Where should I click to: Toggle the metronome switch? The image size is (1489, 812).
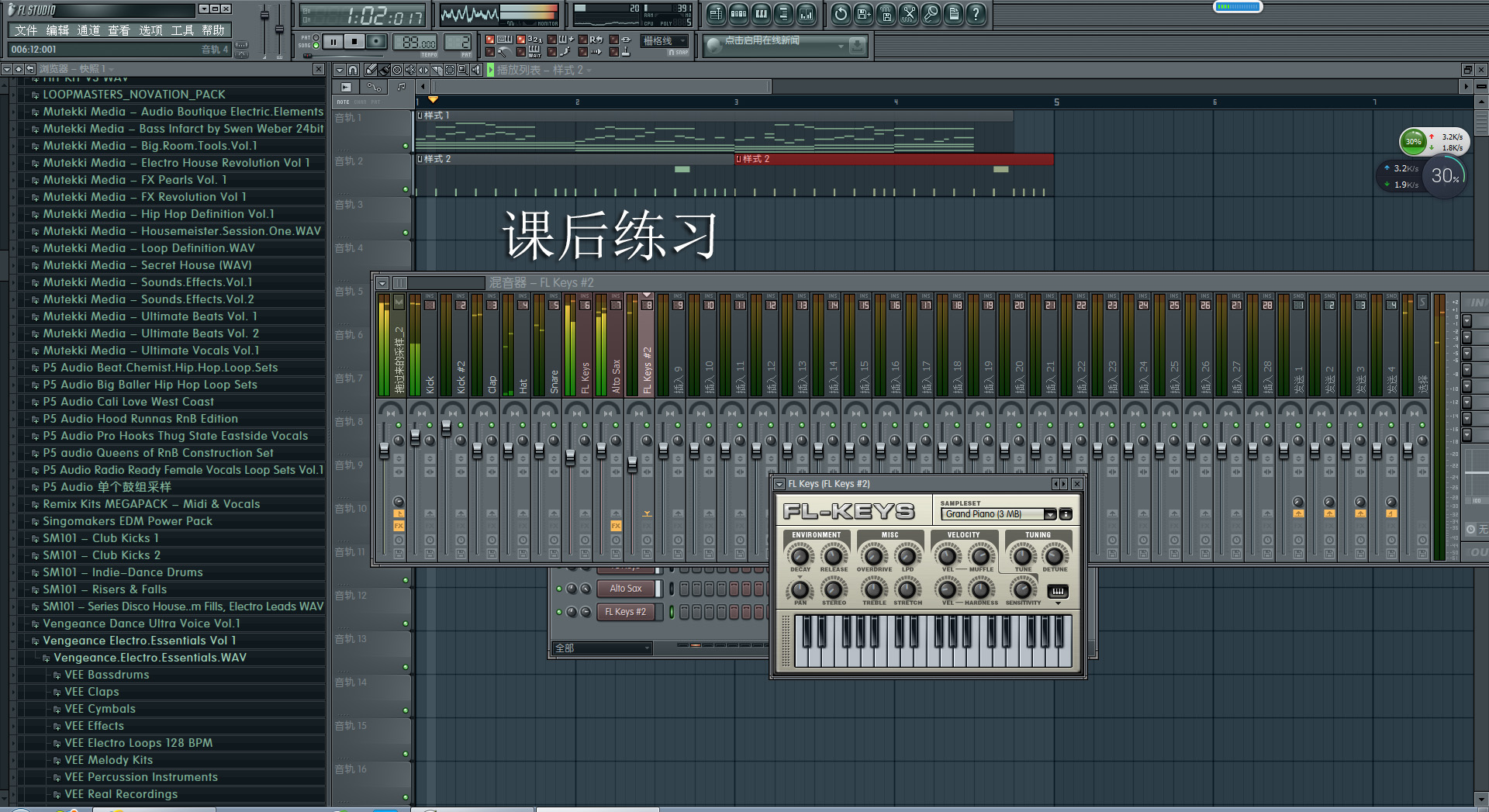tap(490, 52)
